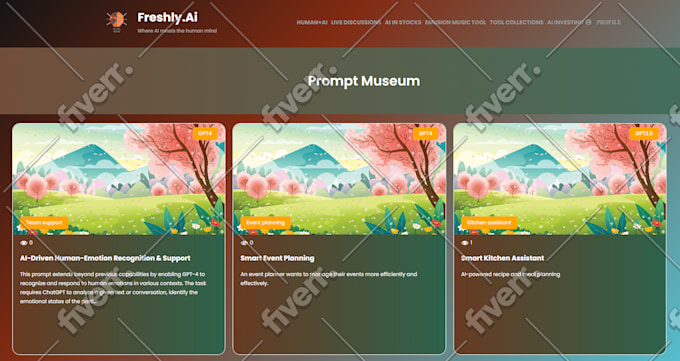680x361 pixels.
Task: Select EMOTION MUSIC TOOL nav item
Action: (x=455, y=22)
